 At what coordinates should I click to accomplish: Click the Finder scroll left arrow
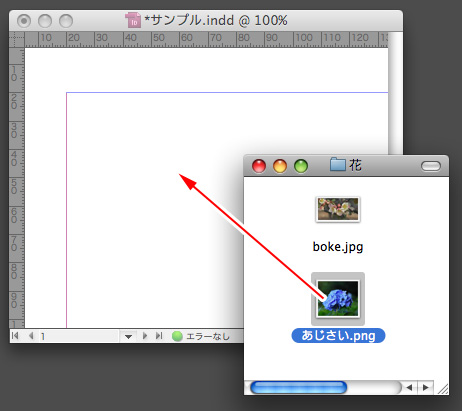coord(409,387)
